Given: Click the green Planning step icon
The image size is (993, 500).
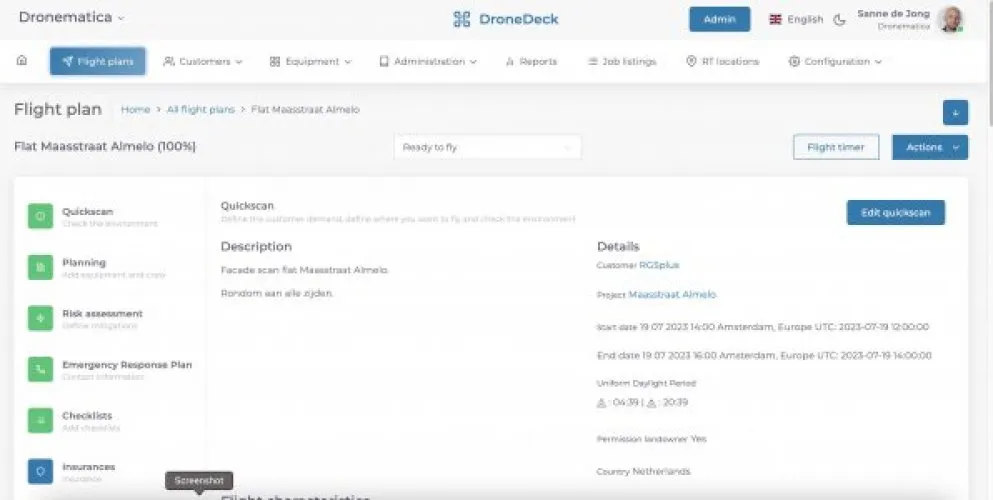Looking at the screenshot, I should (41, 267).
